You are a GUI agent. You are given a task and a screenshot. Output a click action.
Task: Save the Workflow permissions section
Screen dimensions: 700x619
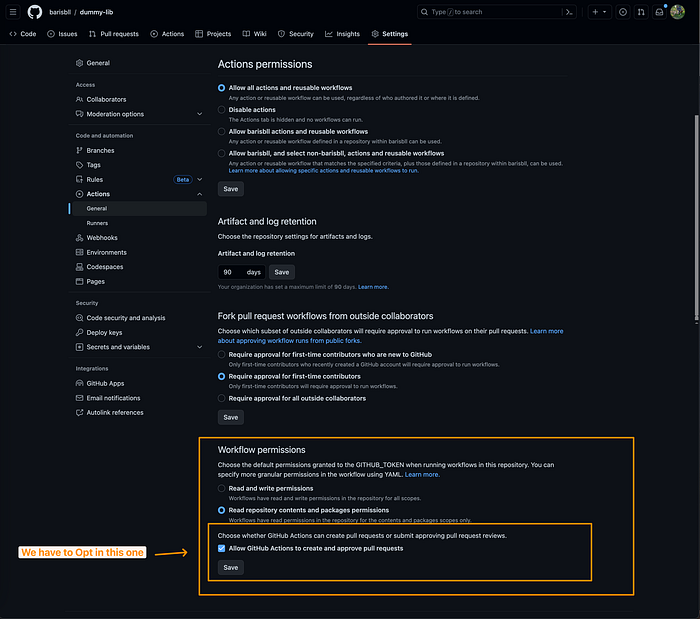(x=231, y=568)
